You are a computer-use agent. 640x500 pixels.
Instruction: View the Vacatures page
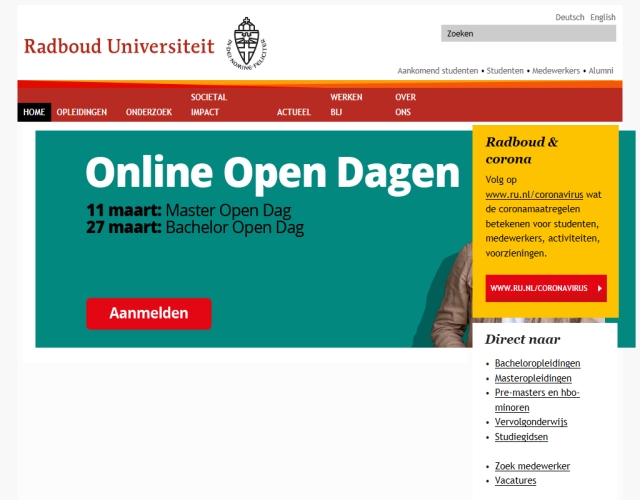[x=515, y=480]
